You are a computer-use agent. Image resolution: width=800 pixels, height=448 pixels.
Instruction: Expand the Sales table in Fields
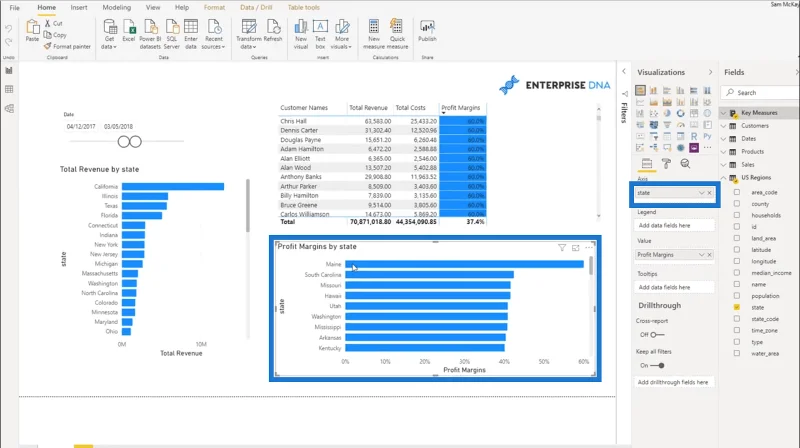coord(723,165)
